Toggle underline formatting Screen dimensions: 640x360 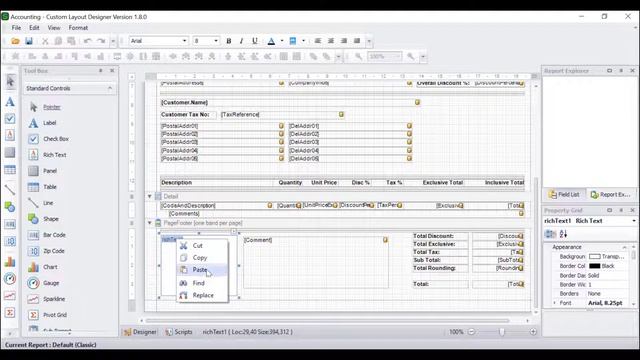tap(255, 41)
